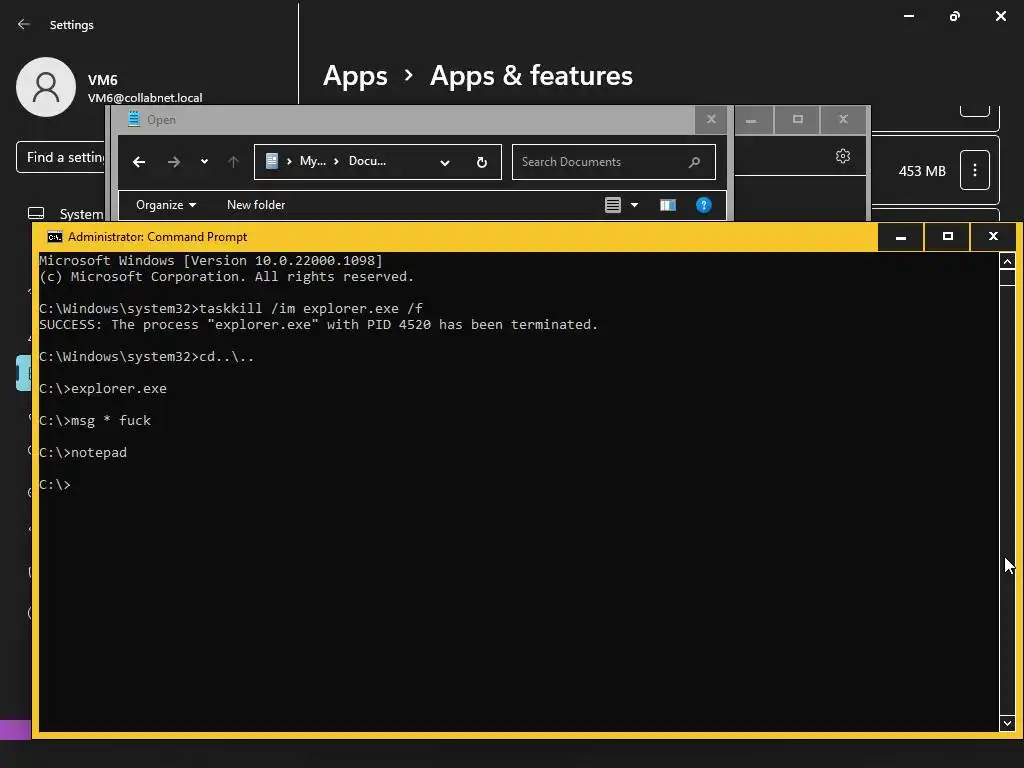Expand the view options dropdown arrow

(634, 205)
